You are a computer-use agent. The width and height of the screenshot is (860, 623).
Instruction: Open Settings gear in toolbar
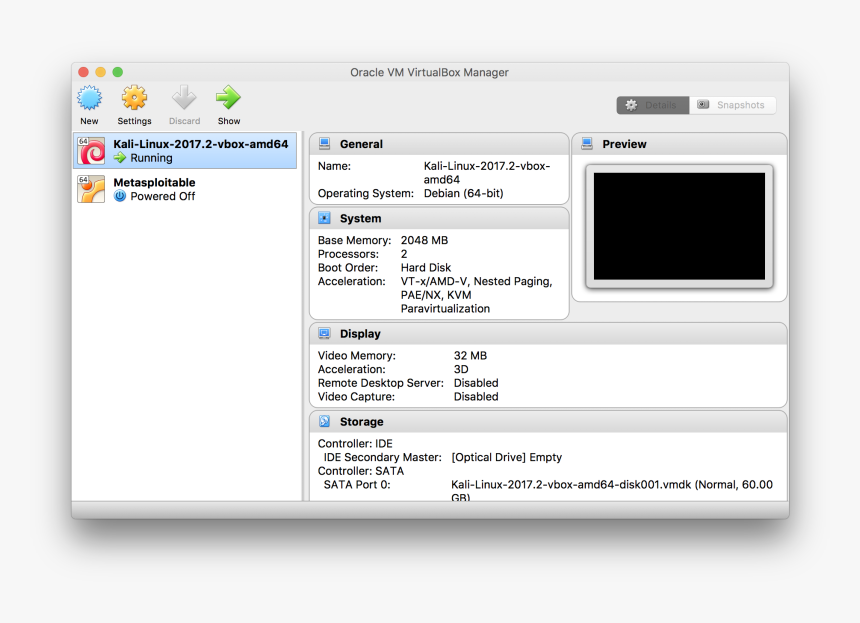click(134, 99)
